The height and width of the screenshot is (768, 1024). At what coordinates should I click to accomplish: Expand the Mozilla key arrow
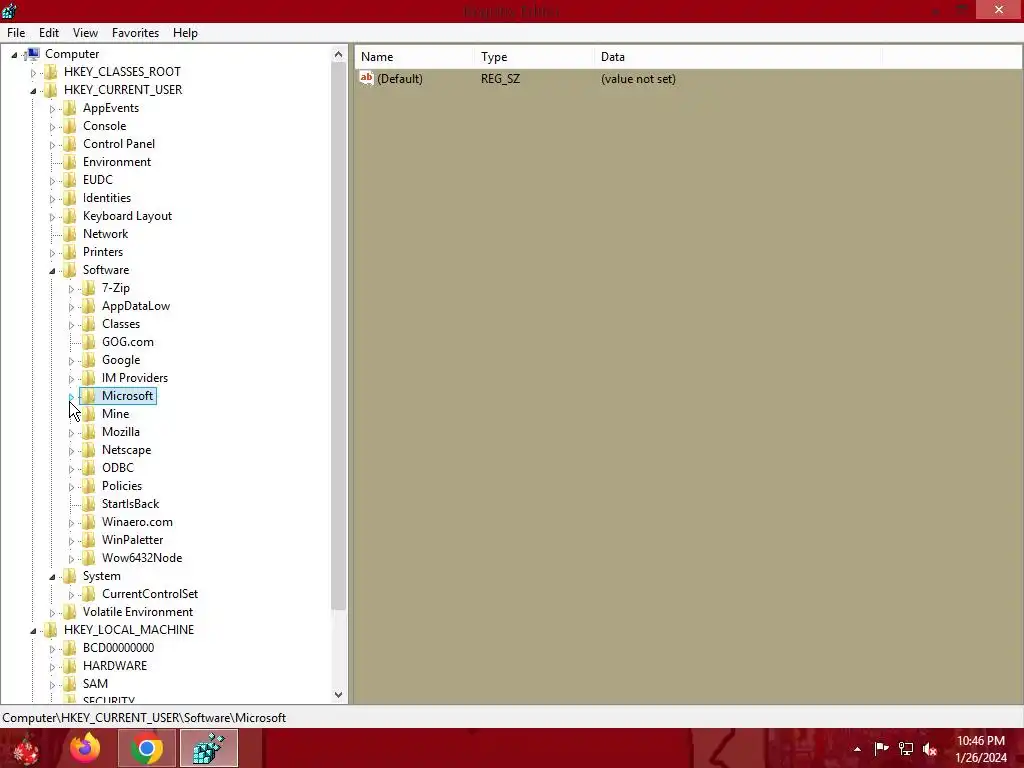click(71, 433)
